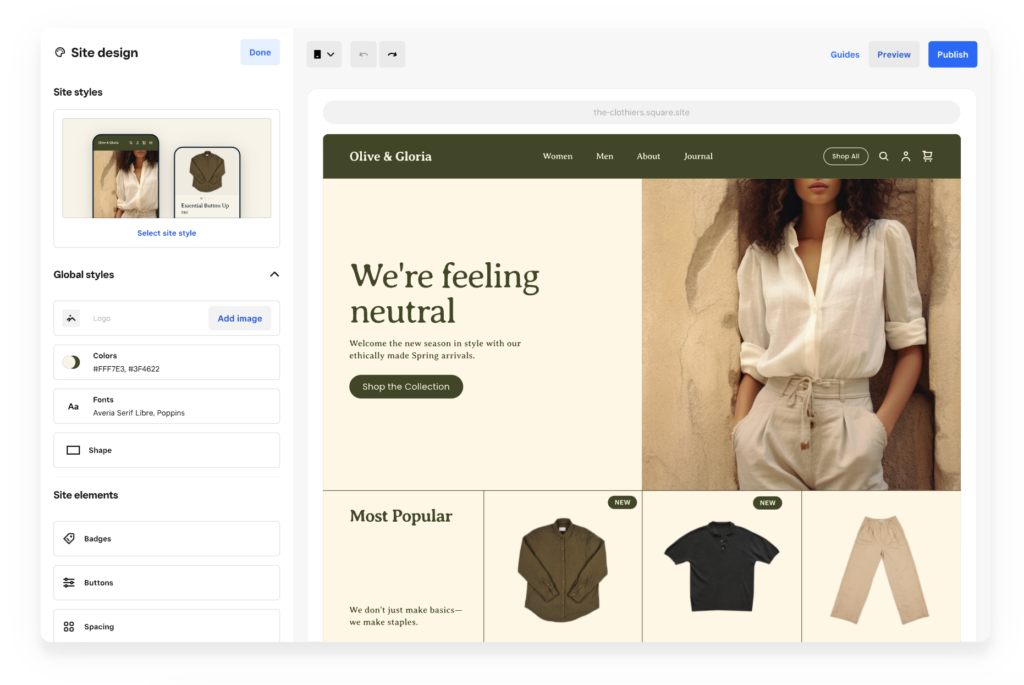Viewport: 1024px width, 685px height.
Task: Open the device preview dropdown
Action: click(x=322, y=54)
